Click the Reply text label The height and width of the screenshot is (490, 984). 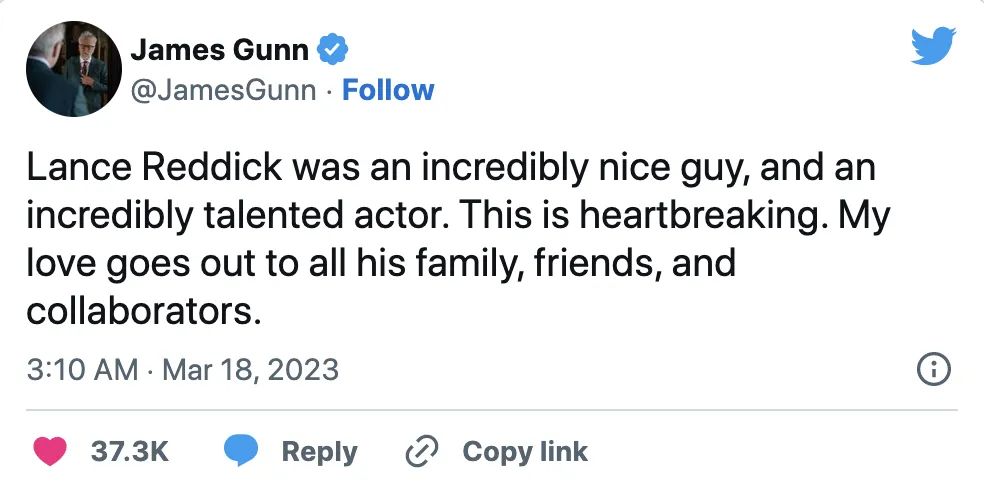[x=319, y=452]
